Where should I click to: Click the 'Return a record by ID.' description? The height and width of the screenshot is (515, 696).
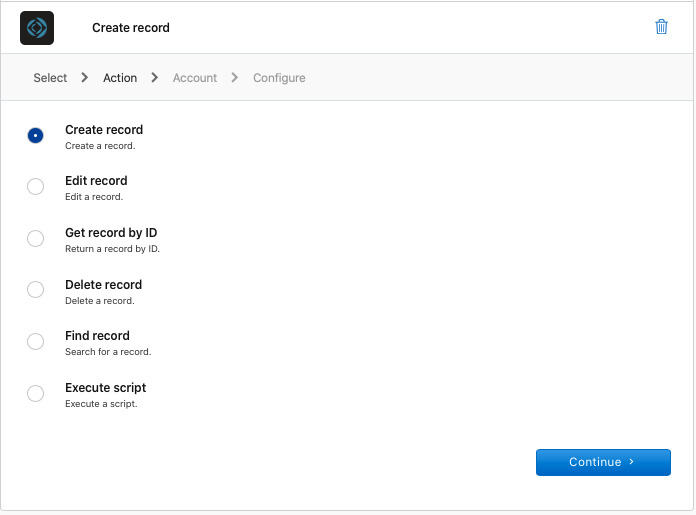pyautogui.click(x=112, y=249)
